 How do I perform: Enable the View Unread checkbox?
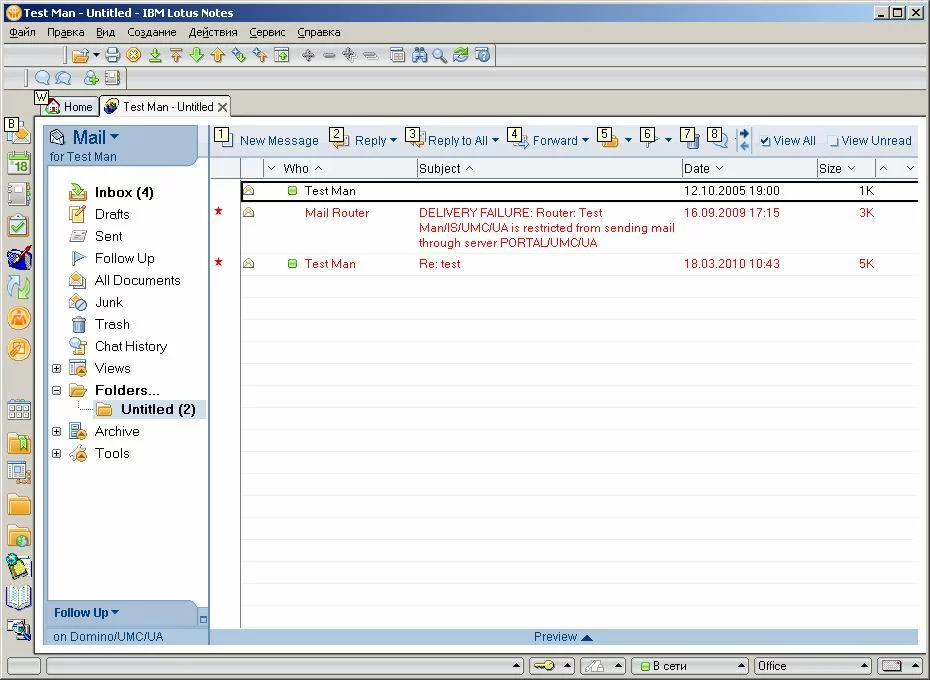coord(833,141)
